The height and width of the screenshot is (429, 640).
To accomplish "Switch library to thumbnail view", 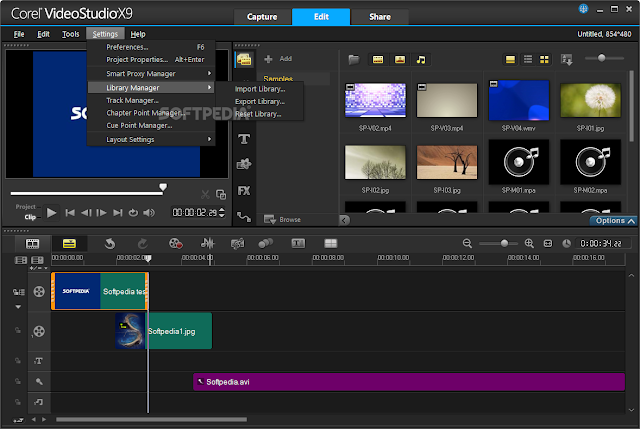I will [x=544, y=60].
